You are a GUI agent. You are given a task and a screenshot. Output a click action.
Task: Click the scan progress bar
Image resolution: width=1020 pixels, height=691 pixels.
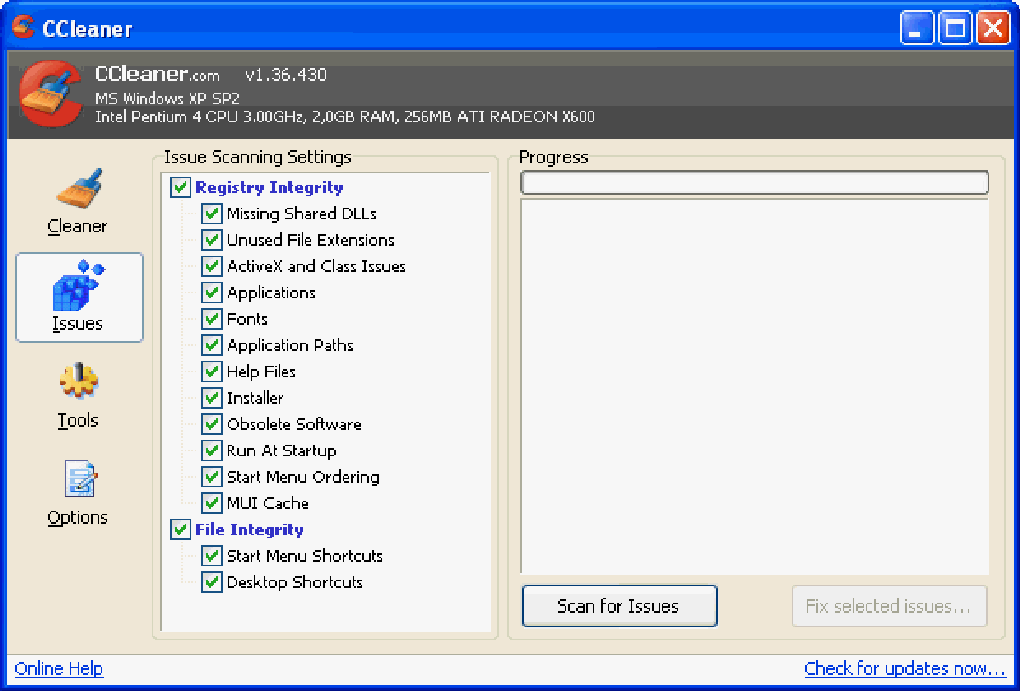pos(755,183)
